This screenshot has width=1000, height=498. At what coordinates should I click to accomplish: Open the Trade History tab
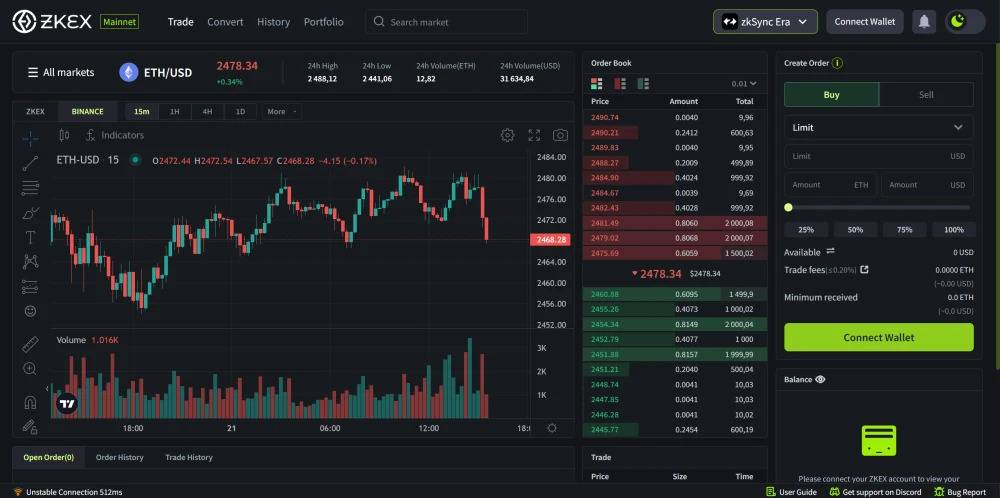189,457
